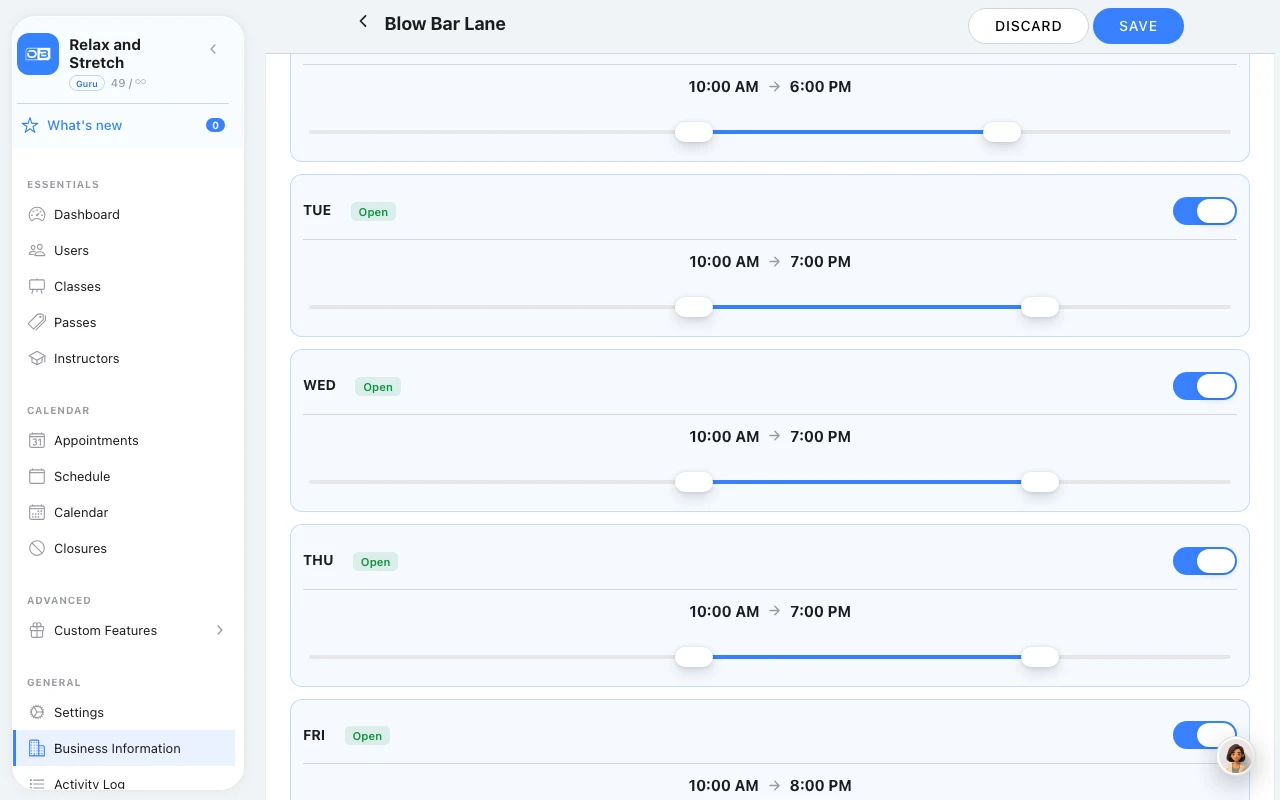This screenshot has height=800, width=1280.
Task: Click the 10:00 AM opening slider handle above Tuesday
Action: tap(694, 132)
